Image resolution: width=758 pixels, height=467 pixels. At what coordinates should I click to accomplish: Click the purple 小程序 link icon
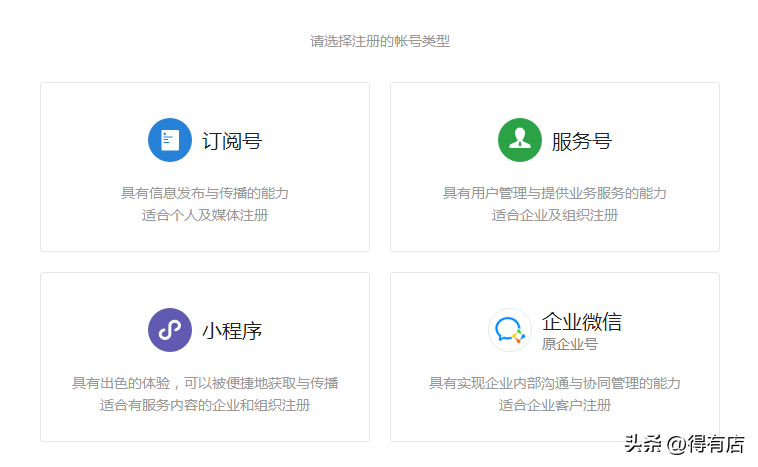[170, 330]
